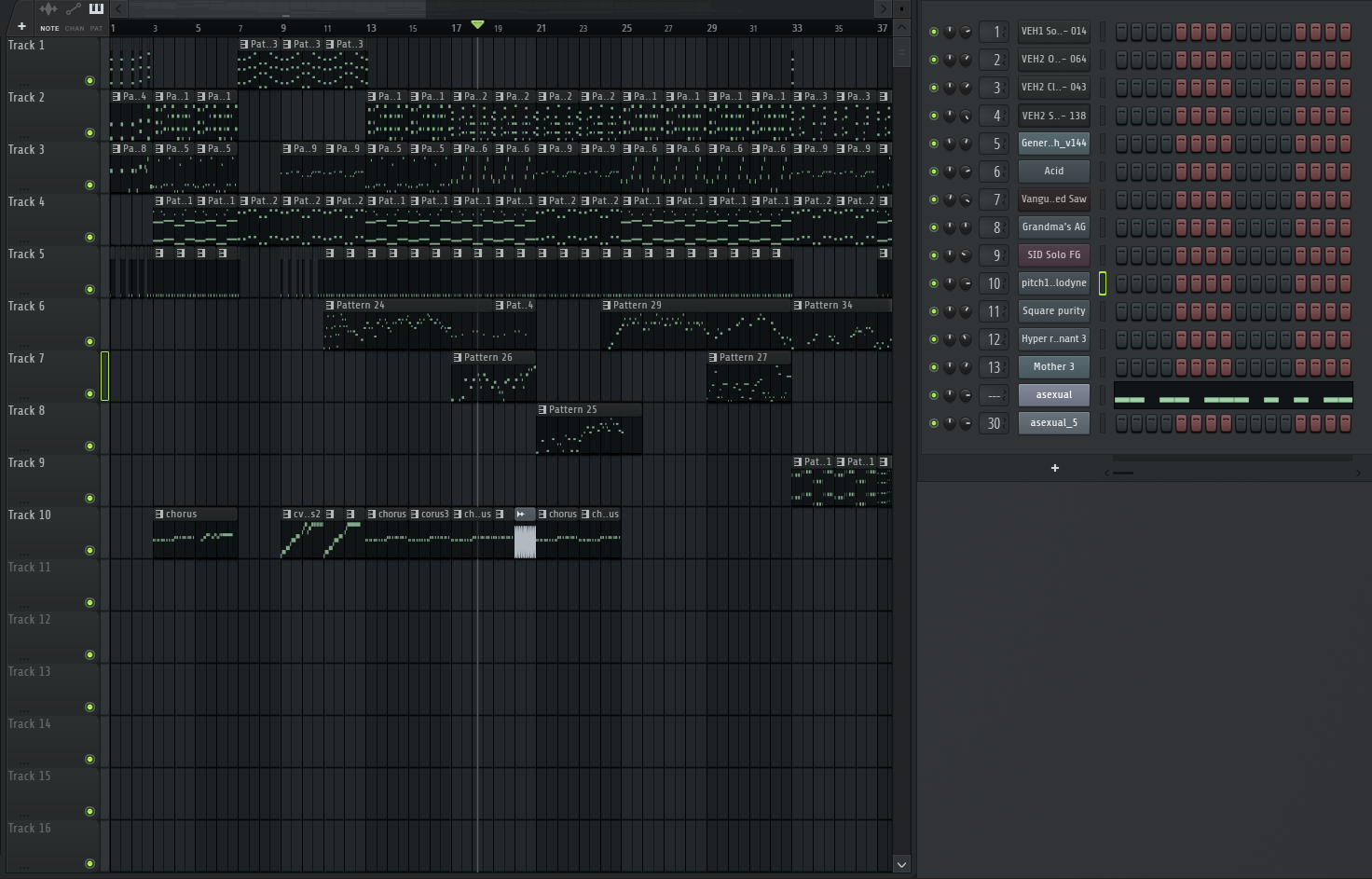This screenshot has height=879, width=1372.
Task: Click the audio waveform NOTE icon
Action: pyautogui.click(x=48, y=9)
